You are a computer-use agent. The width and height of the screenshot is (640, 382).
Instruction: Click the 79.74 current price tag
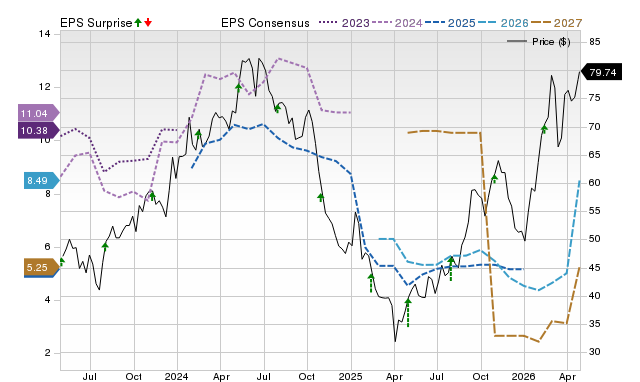point(601,72)
